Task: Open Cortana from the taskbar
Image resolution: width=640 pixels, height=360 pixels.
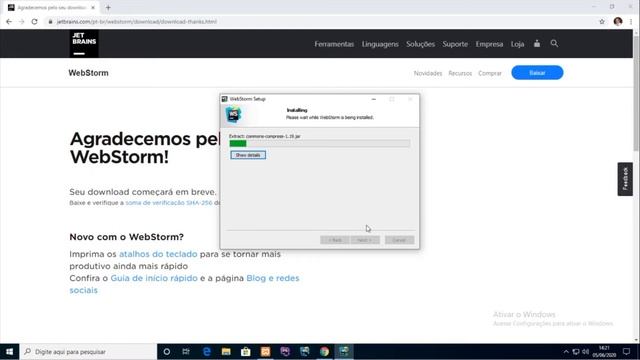Action: coord(167,351)
